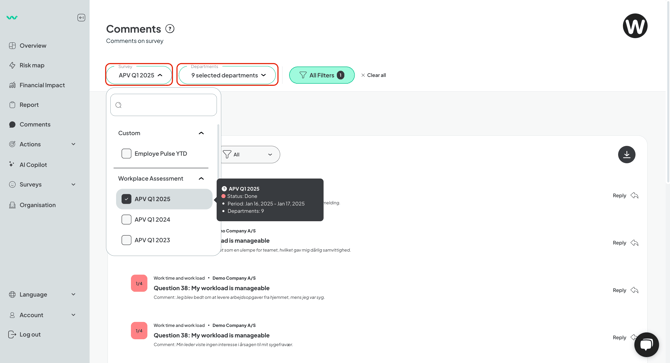Collapse the Workplace Assessment group
The width and height of the screenshot is (670, 363).
[201, 179]
